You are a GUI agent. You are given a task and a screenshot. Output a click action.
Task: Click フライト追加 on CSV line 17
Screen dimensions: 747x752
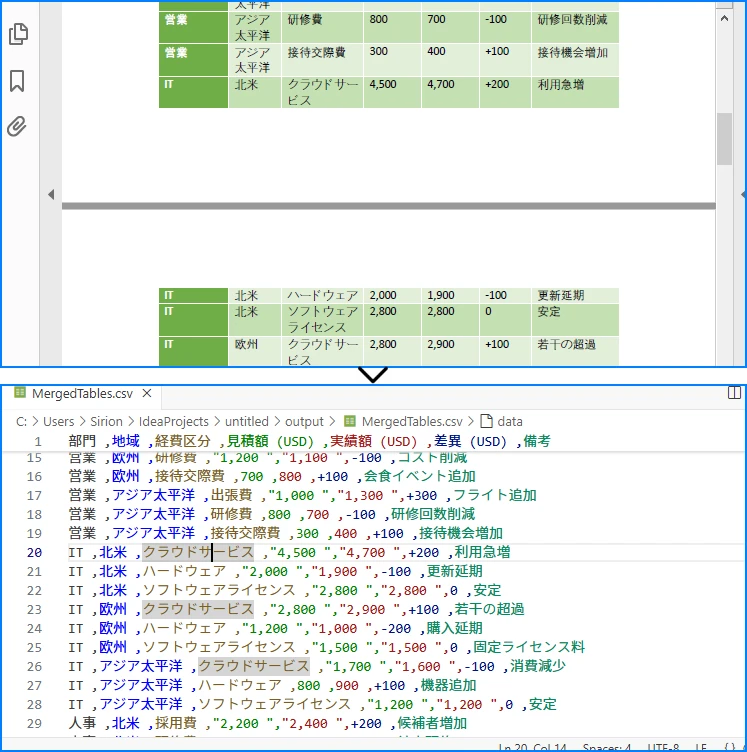(495, 495)
